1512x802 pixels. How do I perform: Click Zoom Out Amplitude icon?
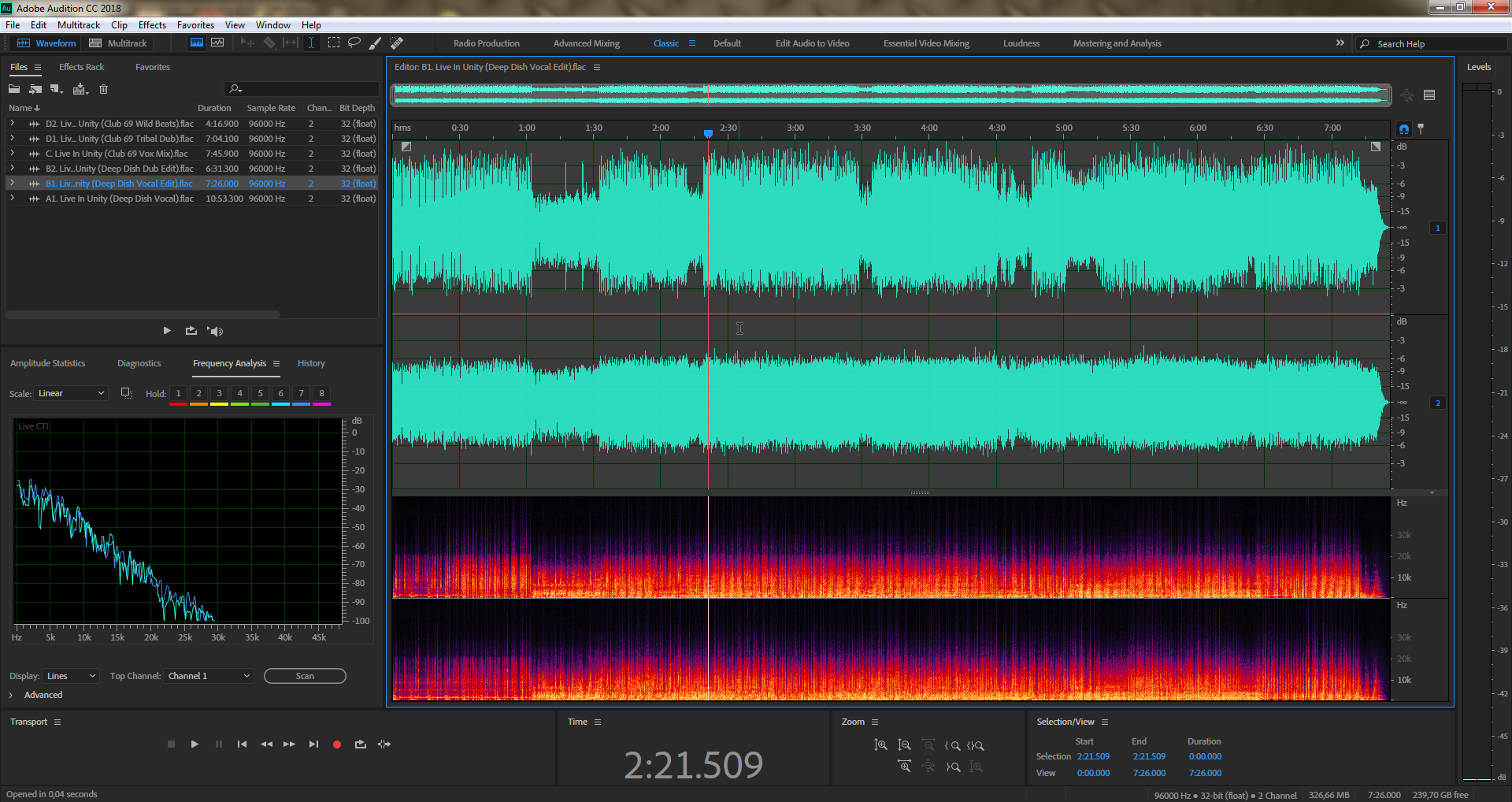(904, 745)
